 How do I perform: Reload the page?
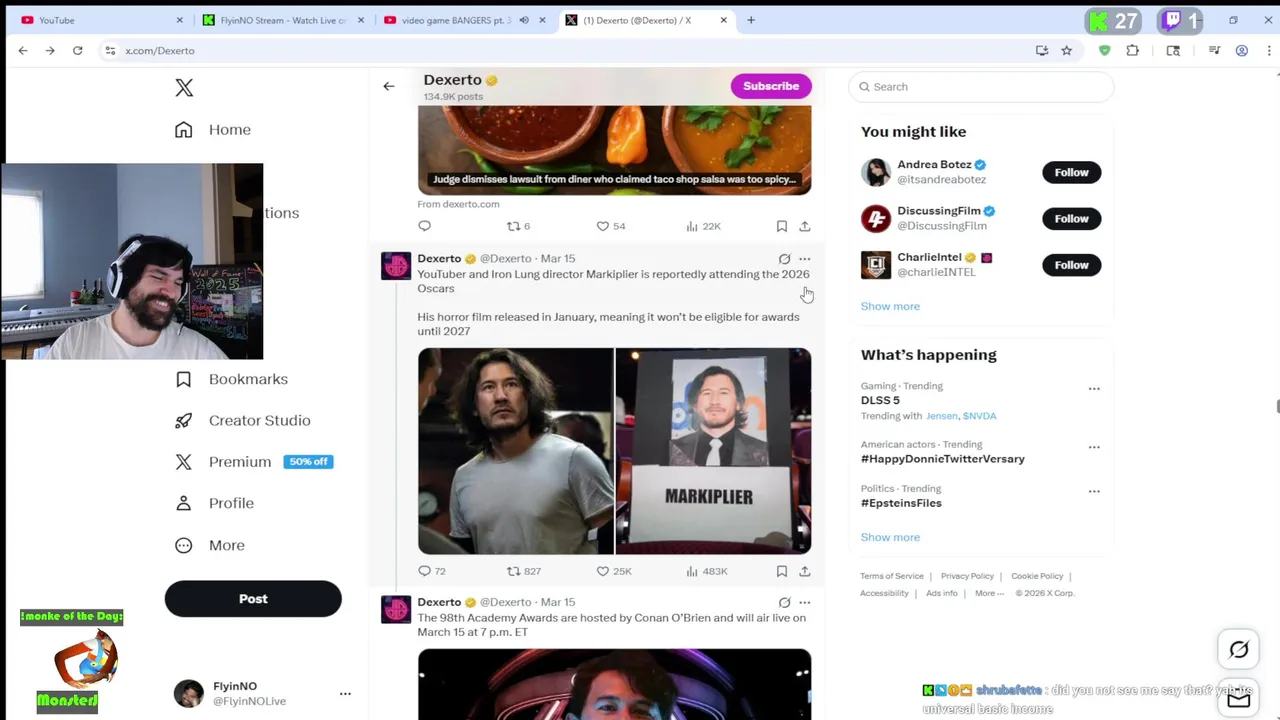[x=77, y=50]
